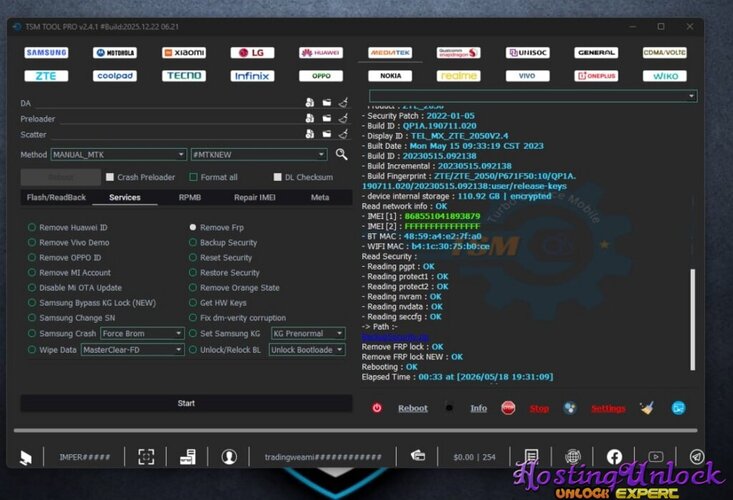Select the Nokia brand logo

tap(390, 76)
